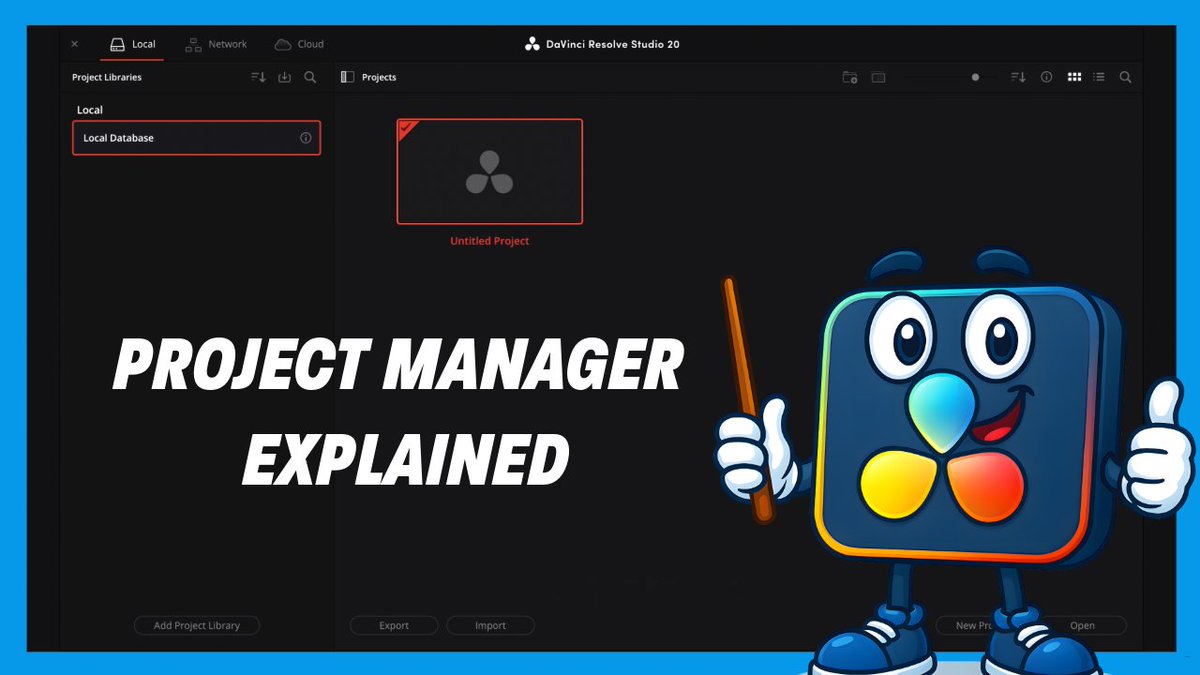Open project sort order options in Projects panel
This screenshot has height=675, width=1200.
(1018, 77)
